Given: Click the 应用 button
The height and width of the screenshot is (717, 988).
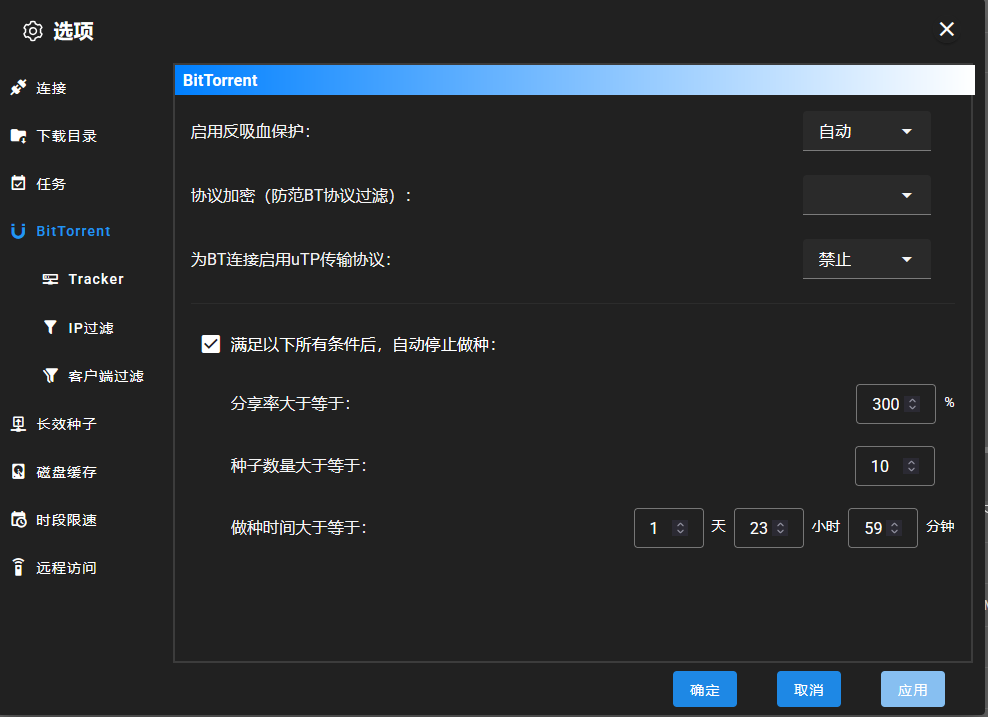Looking at the screenshot, I should point(912,690).
